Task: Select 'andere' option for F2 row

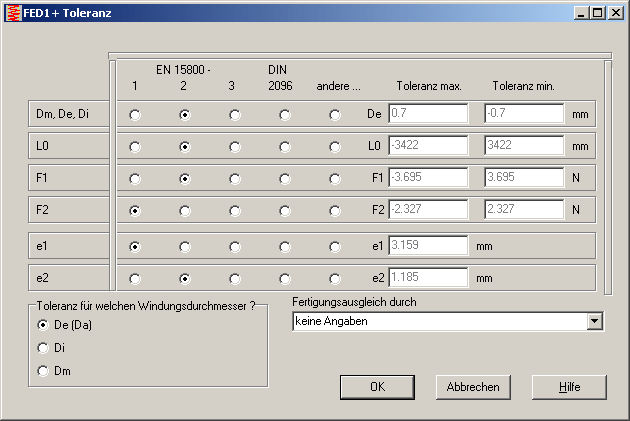Action: [x=335, y=211]
